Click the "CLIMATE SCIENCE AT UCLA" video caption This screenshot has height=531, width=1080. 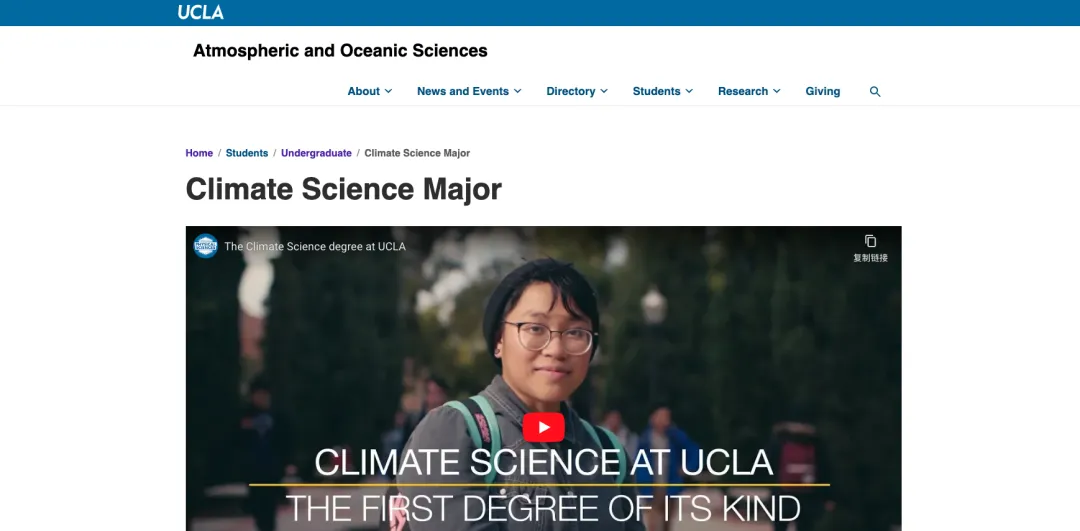click(x=544, y=462)
